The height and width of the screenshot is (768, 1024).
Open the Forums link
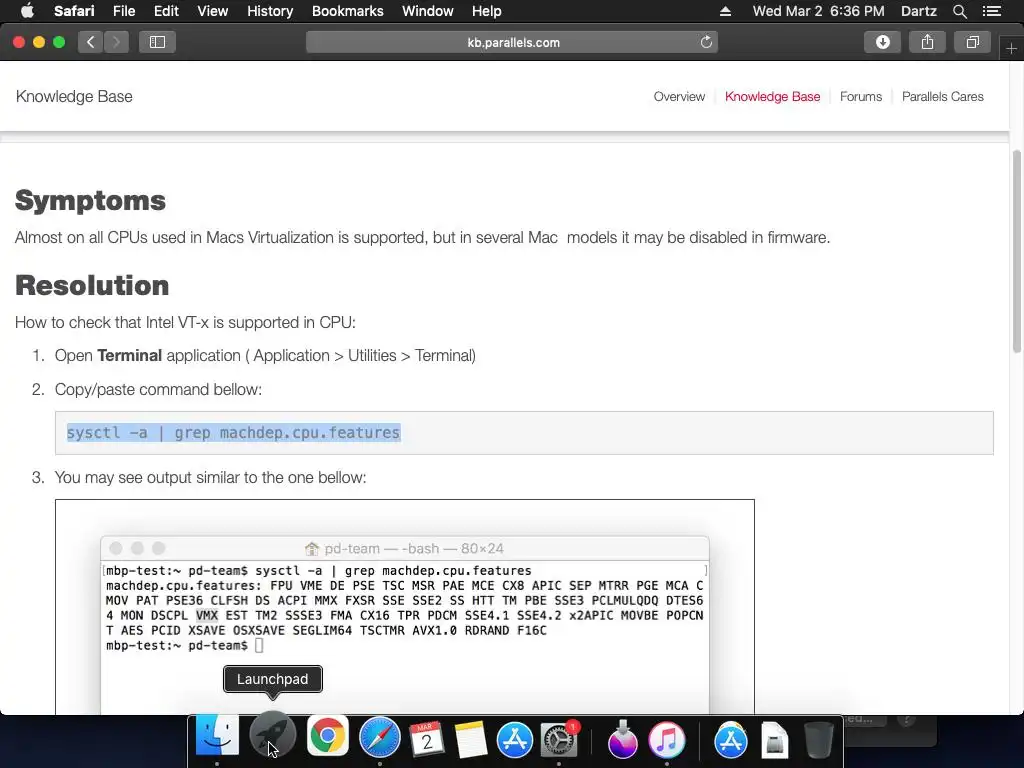pos(861,97)
